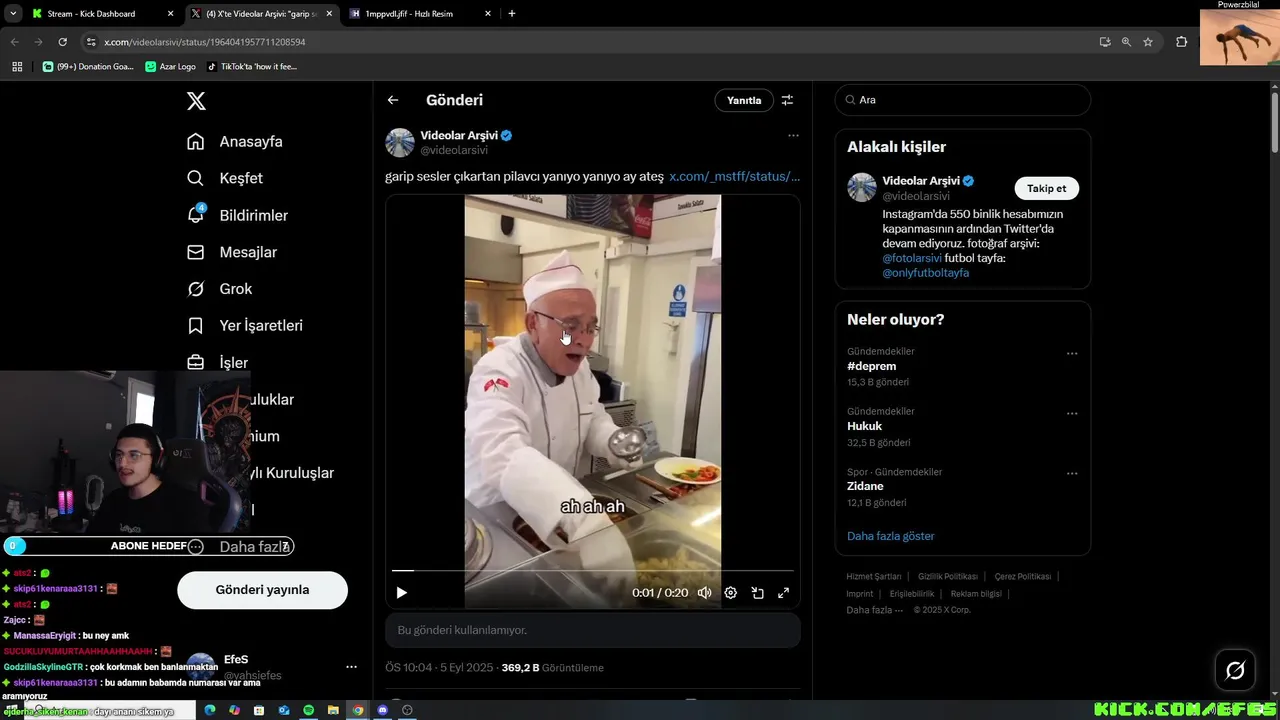Open more options for Zidane trend
This screenshot has height=720, width=1280.
(x=1072, y=473)
